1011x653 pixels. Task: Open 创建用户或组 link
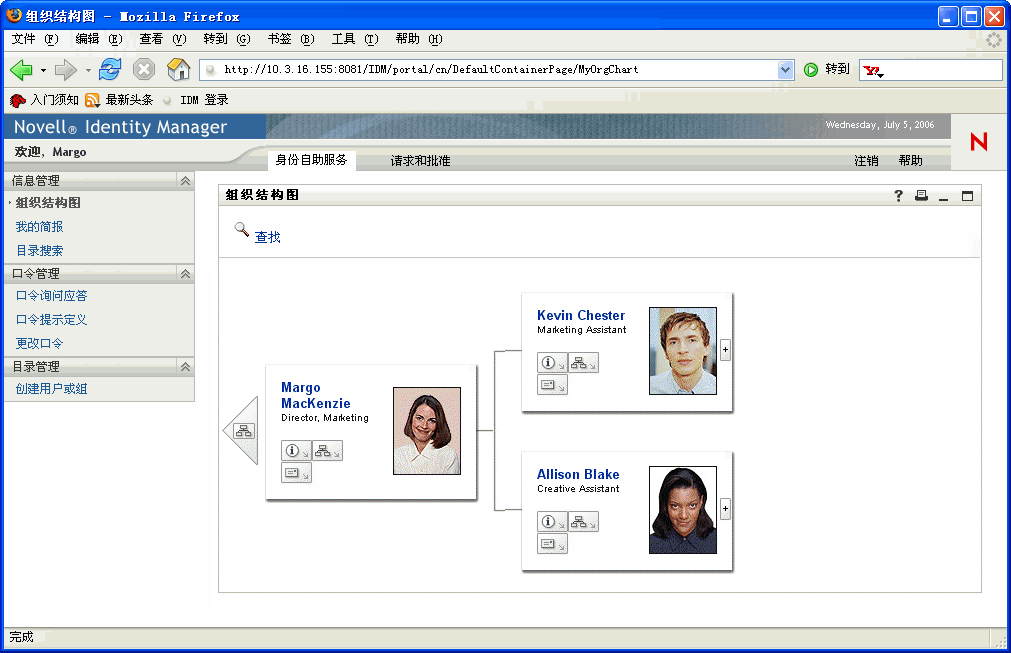pyautogui.click(x=52, y=389)
